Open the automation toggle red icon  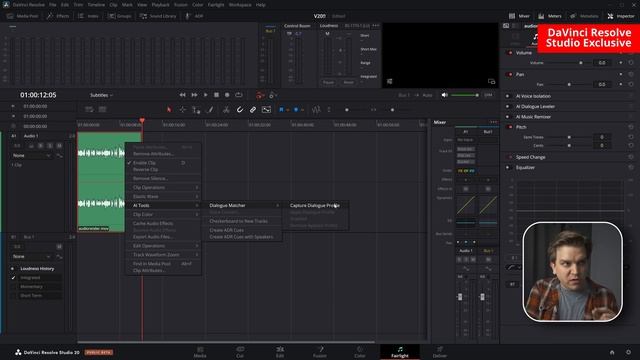259,95
